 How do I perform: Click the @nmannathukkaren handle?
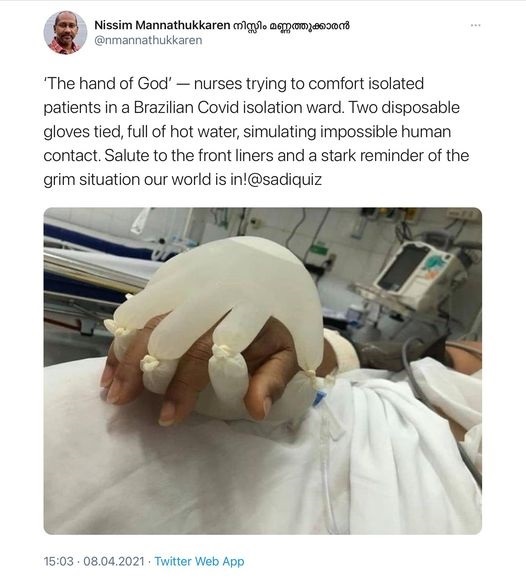click(x=148, y=40)
